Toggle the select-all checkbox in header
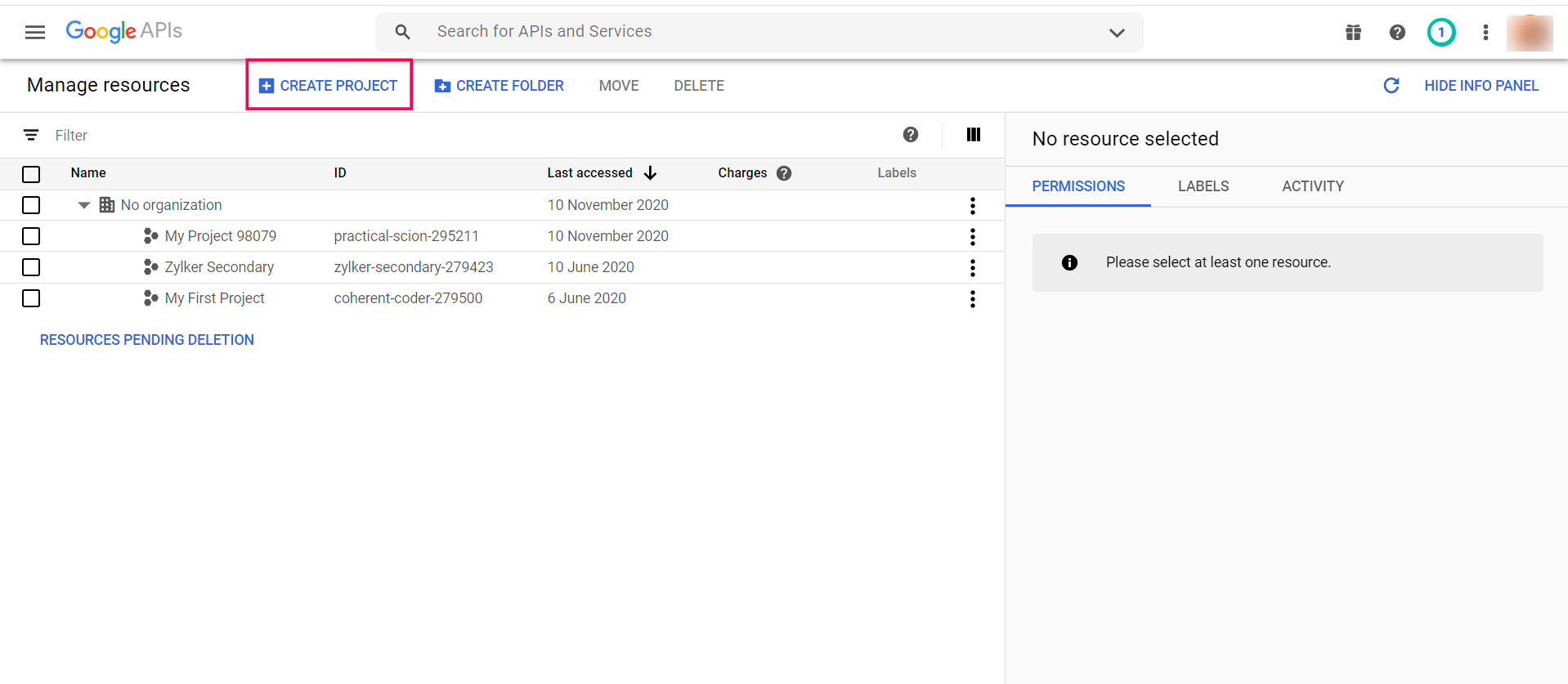 click(31, 174)
